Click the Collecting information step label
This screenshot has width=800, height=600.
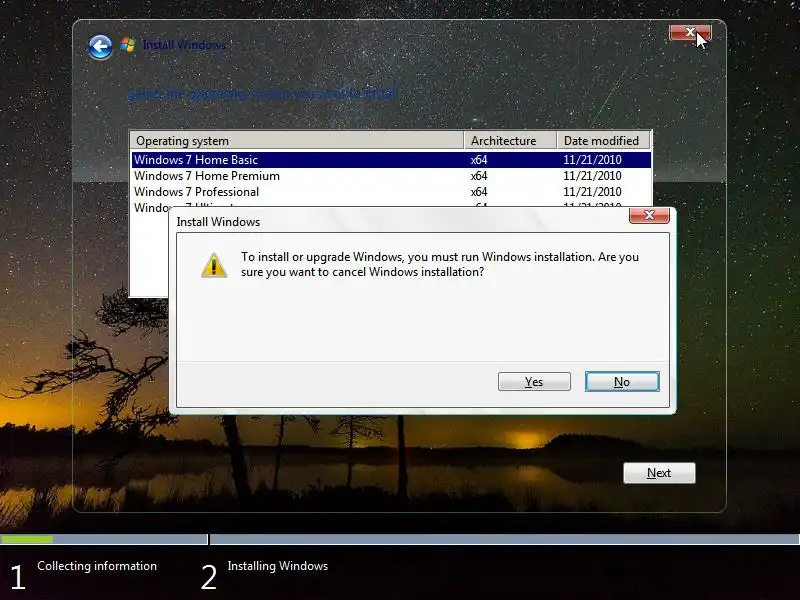(97, 566)
